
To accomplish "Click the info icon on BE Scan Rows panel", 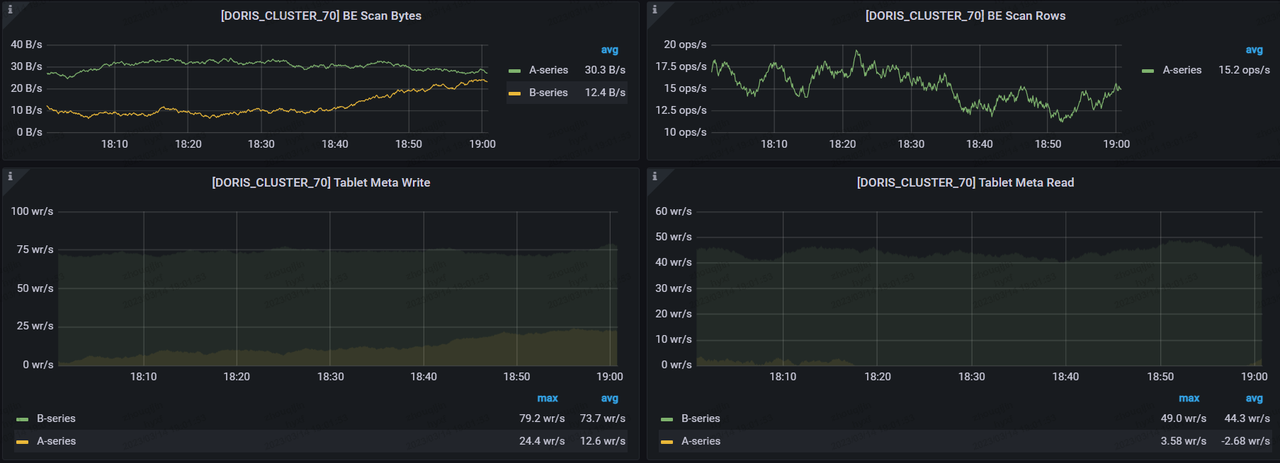I will pyautogui.click(x=655, y=10).
